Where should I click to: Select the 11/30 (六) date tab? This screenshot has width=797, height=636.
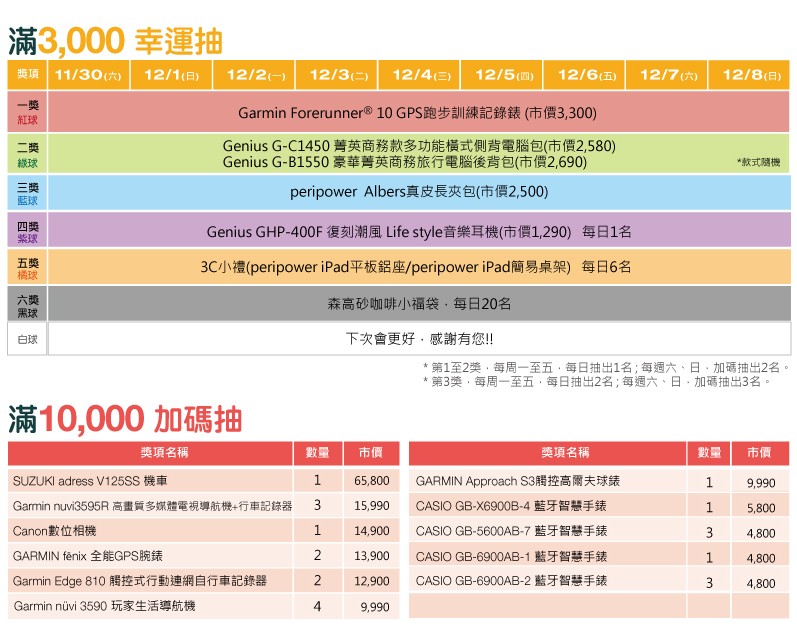click(x=88, y=75)
